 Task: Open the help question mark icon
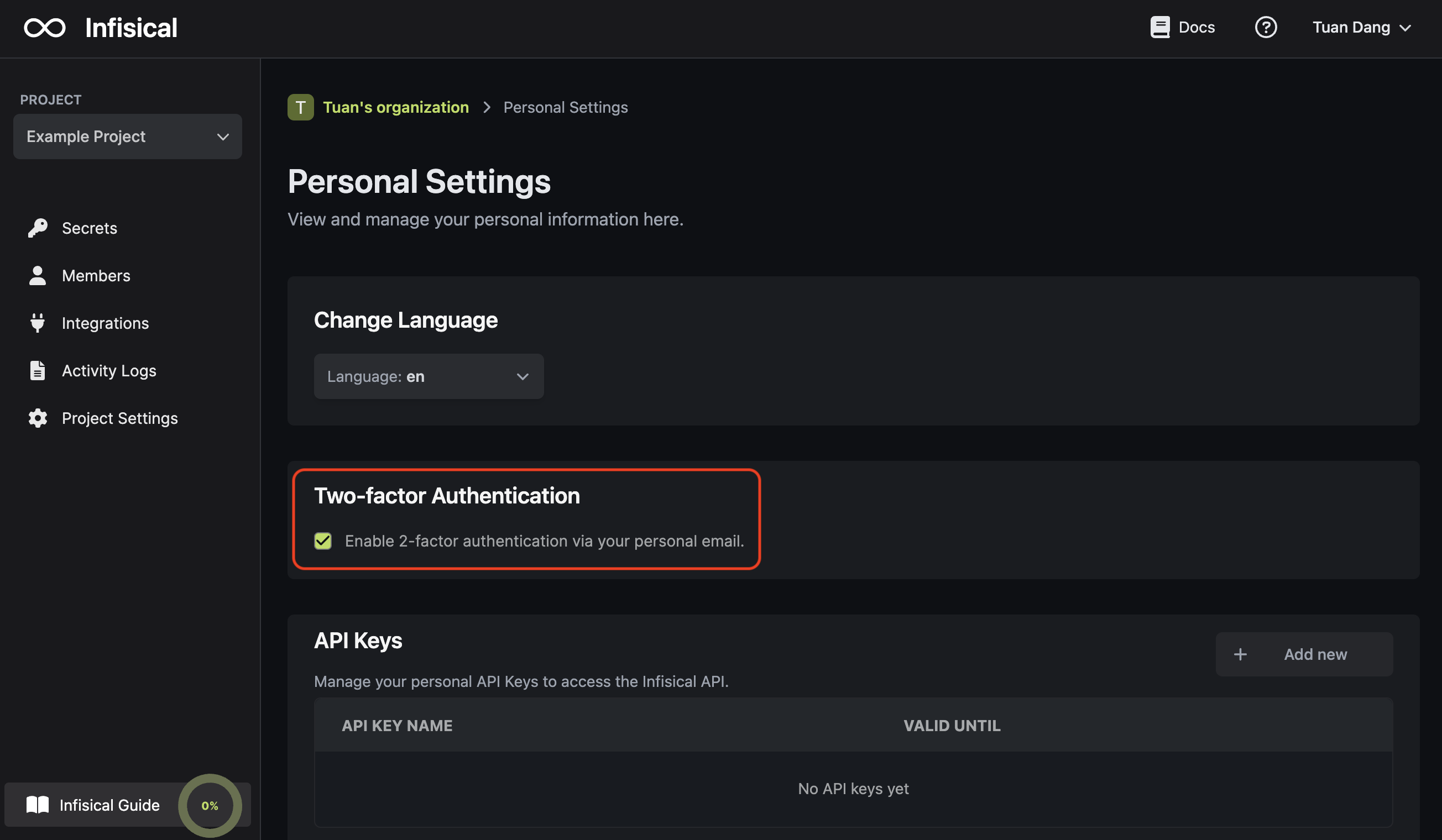point(1266,27)
